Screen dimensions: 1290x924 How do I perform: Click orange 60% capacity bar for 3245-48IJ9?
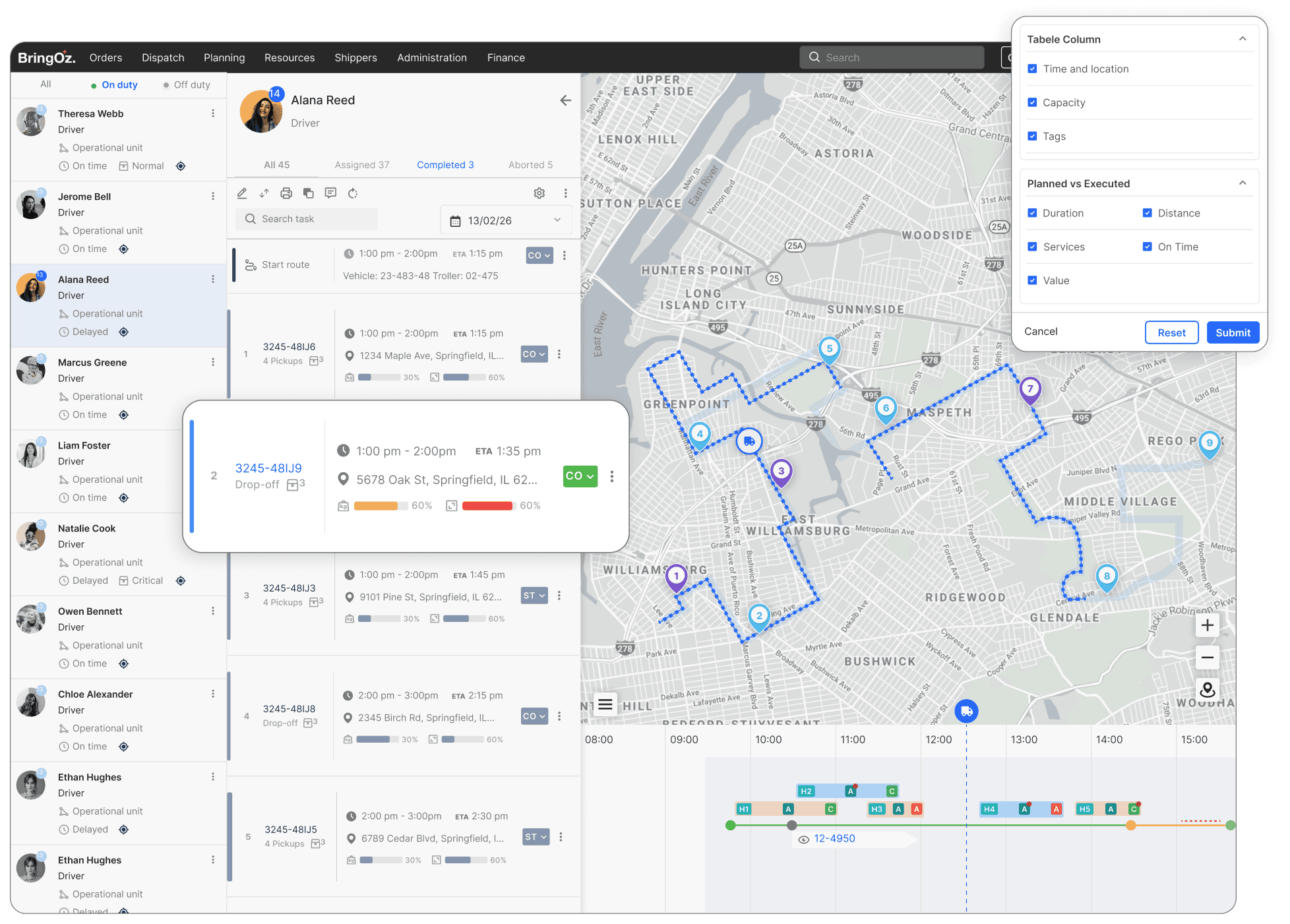pyautogui.click(x=380, y=506)
